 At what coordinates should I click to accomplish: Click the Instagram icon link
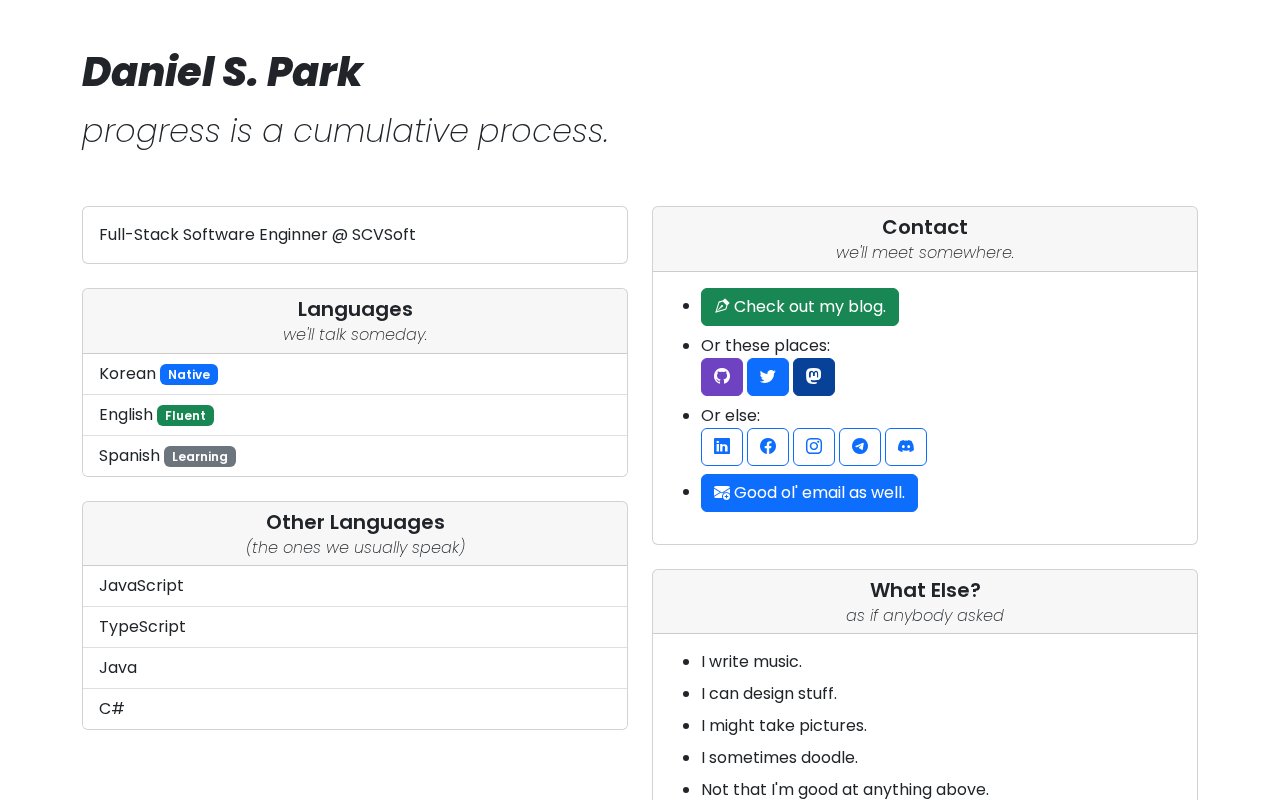pos(814,447)
